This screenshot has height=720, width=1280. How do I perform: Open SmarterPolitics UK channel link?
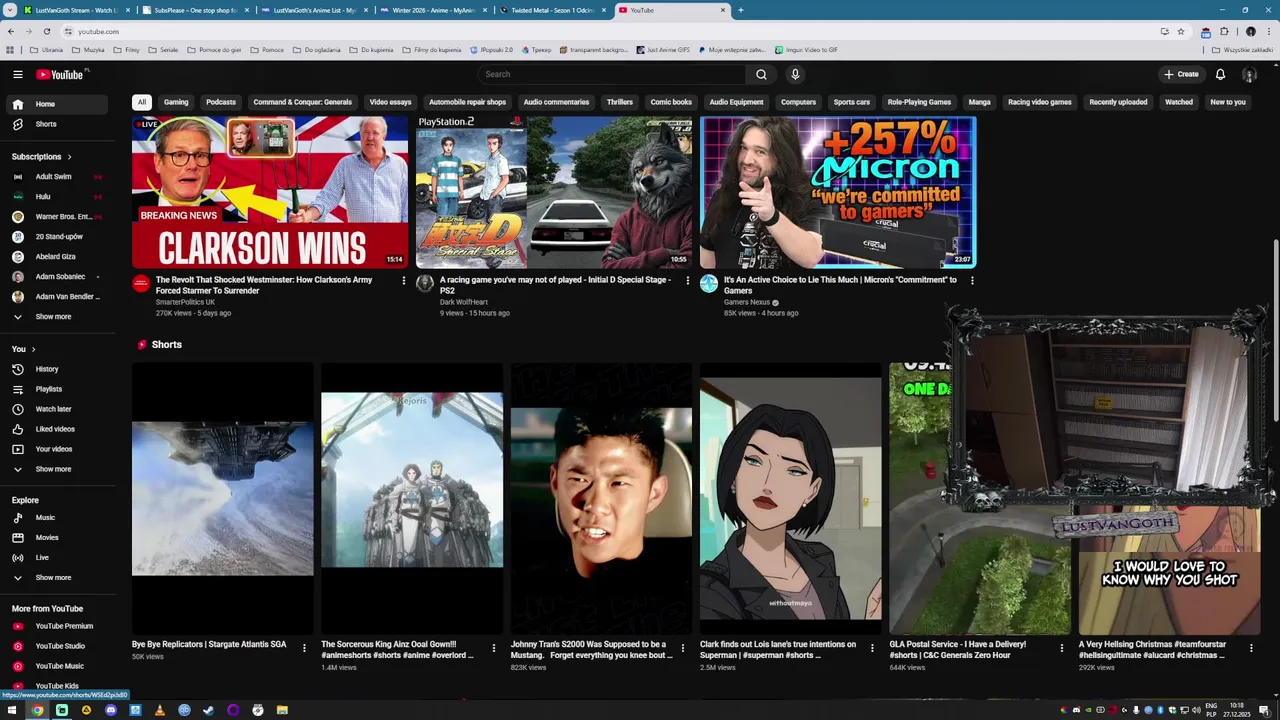[x=185, y=302]
